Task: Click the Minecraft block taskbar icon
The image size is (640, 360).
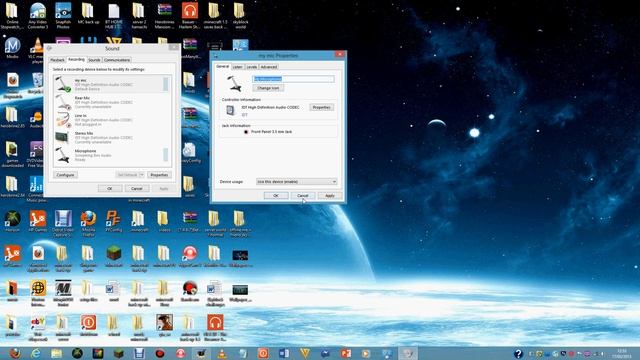Action: click(119, 353)
